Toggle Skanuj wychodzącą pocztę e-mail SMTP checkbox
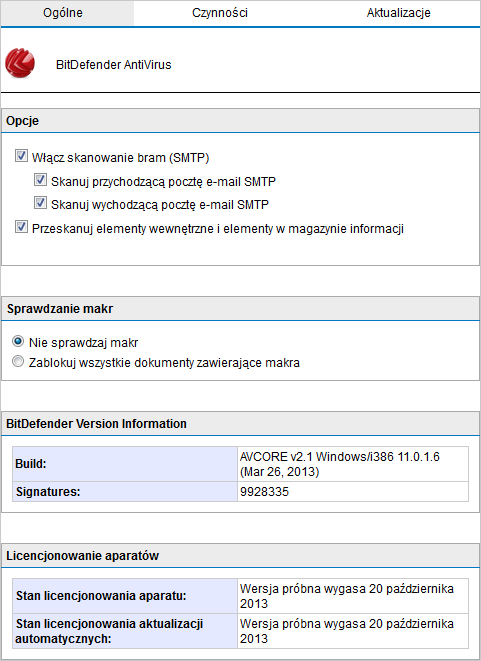481x661 pixels. pyautogui.click(x=40, y=203)
